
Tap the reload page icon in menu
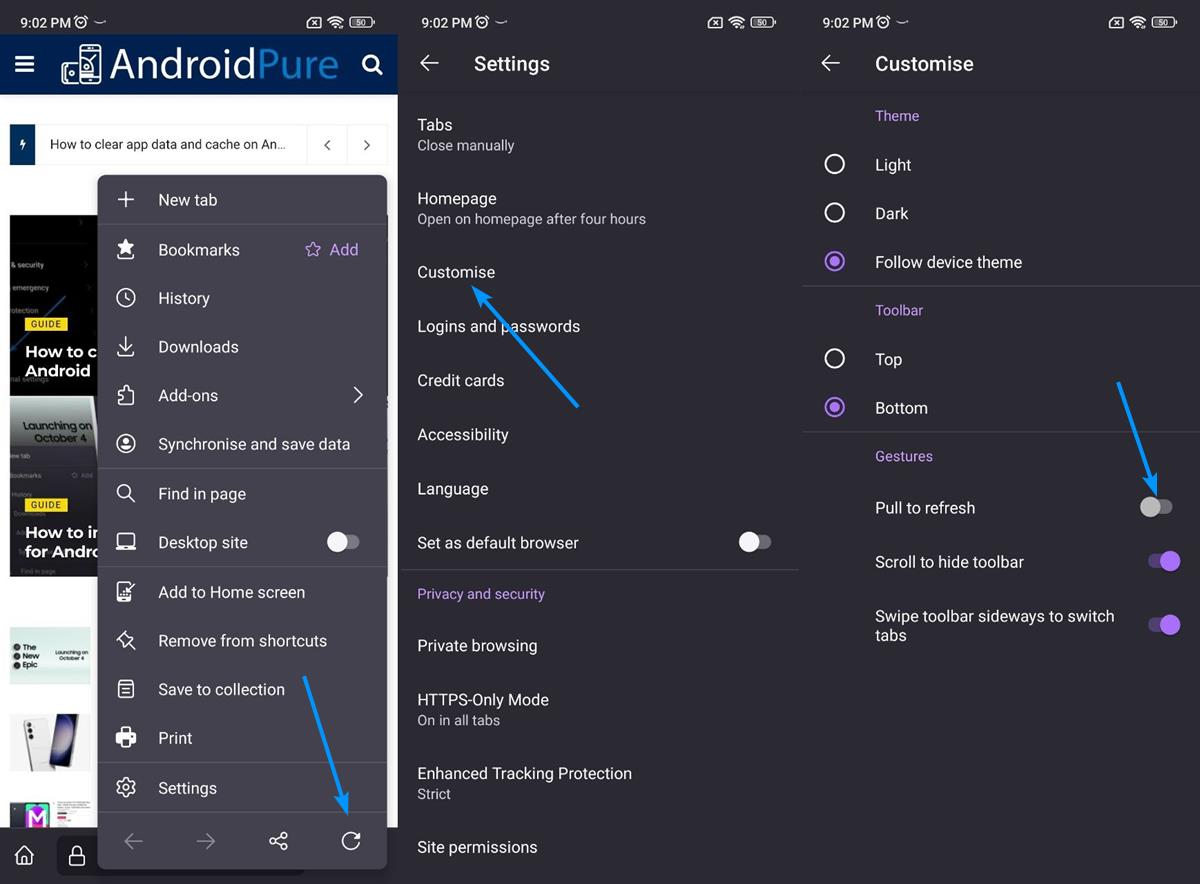point(350,841)
